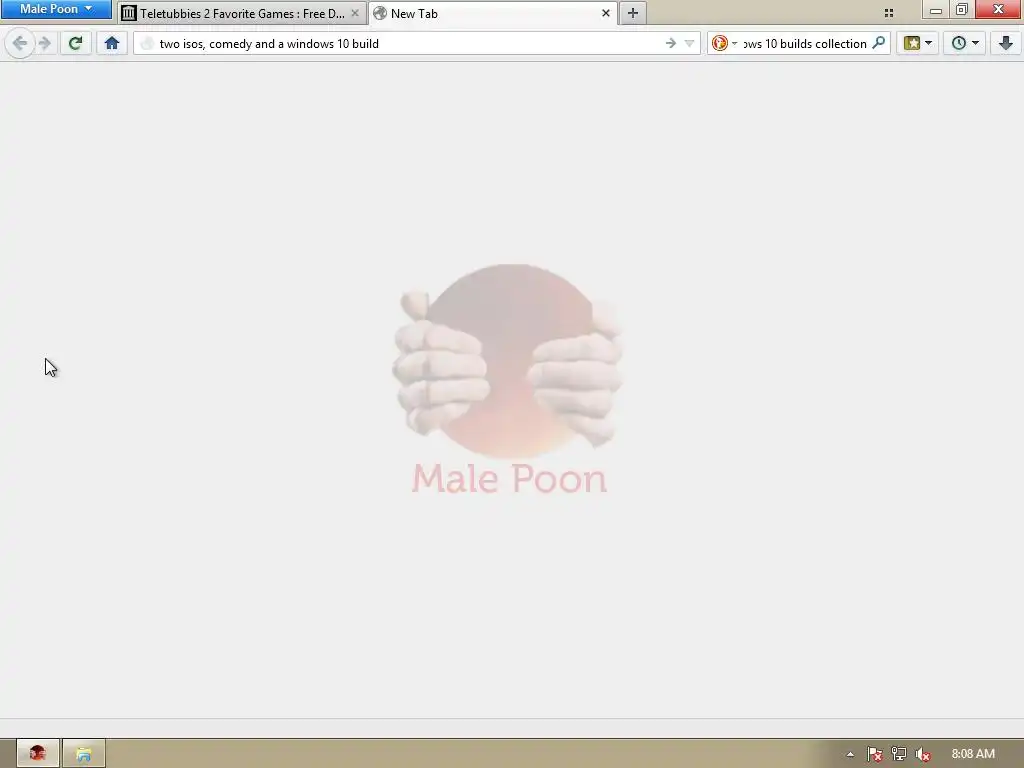1024x768 pixels.
Task: Click the network tray icon
Action: [x=899, y=754]
